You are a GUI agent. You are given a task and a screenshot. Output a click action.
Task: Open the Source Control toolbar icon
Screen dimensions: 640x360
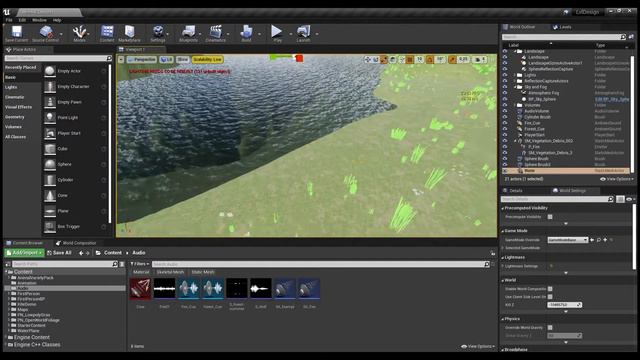(x=46, y=32)
